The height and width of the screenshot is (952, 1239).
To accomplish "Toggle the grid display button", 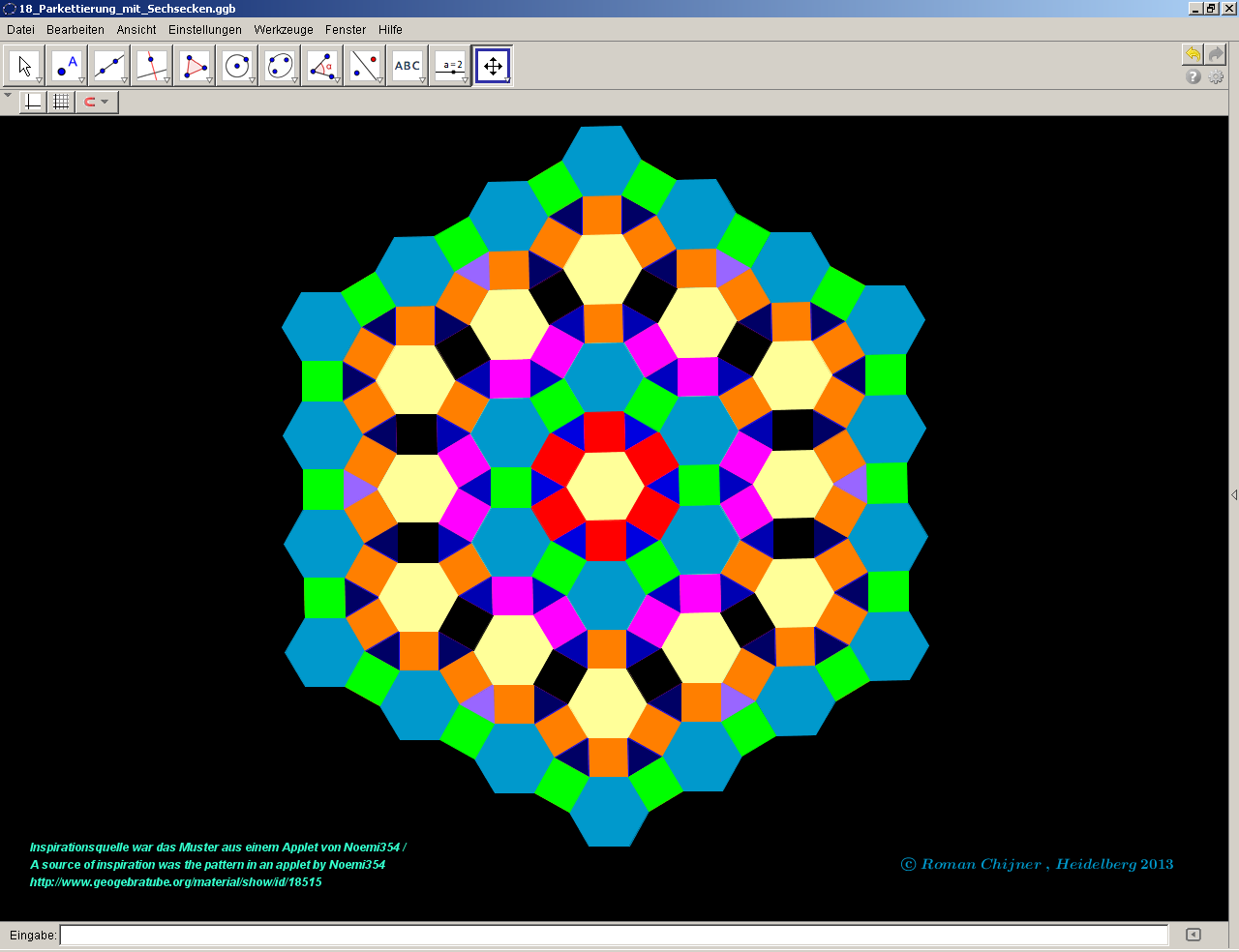I will point(61,102).
